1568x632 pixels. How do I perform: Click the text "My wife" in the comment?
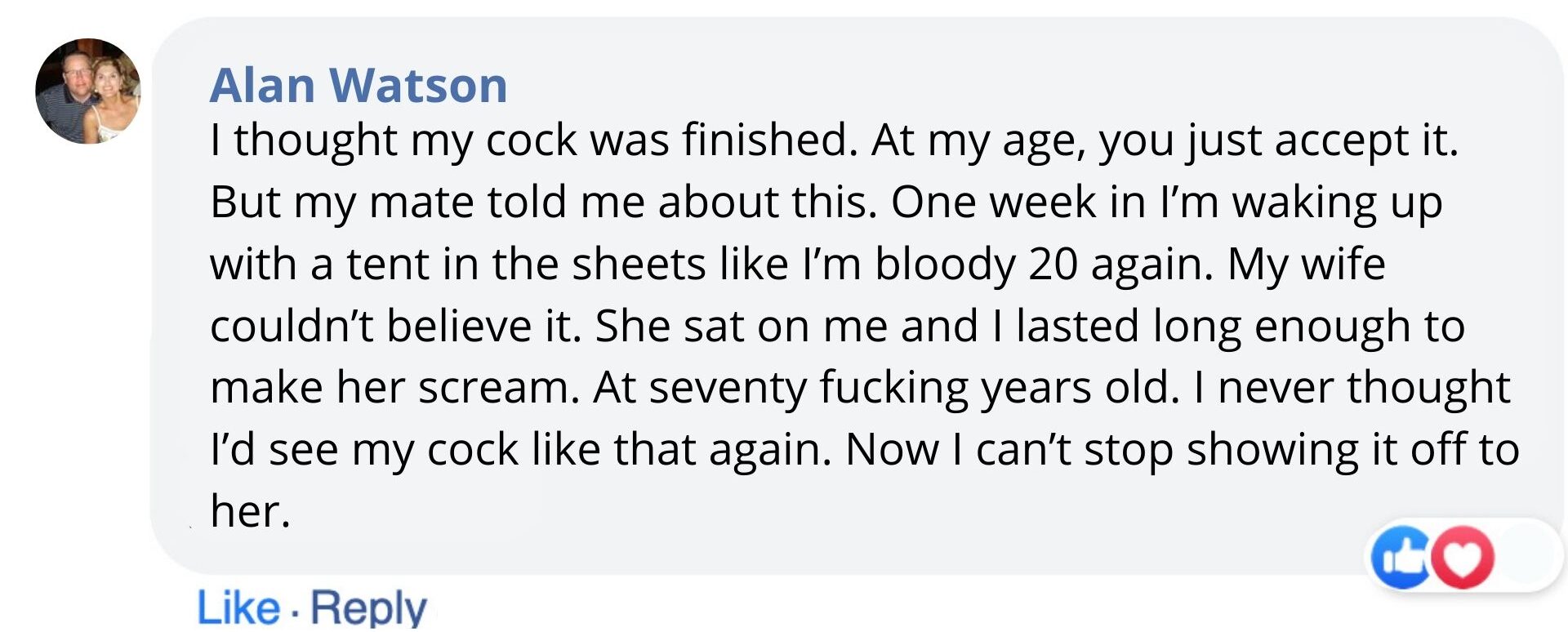pyautogui.click(x=1306, y=265)
